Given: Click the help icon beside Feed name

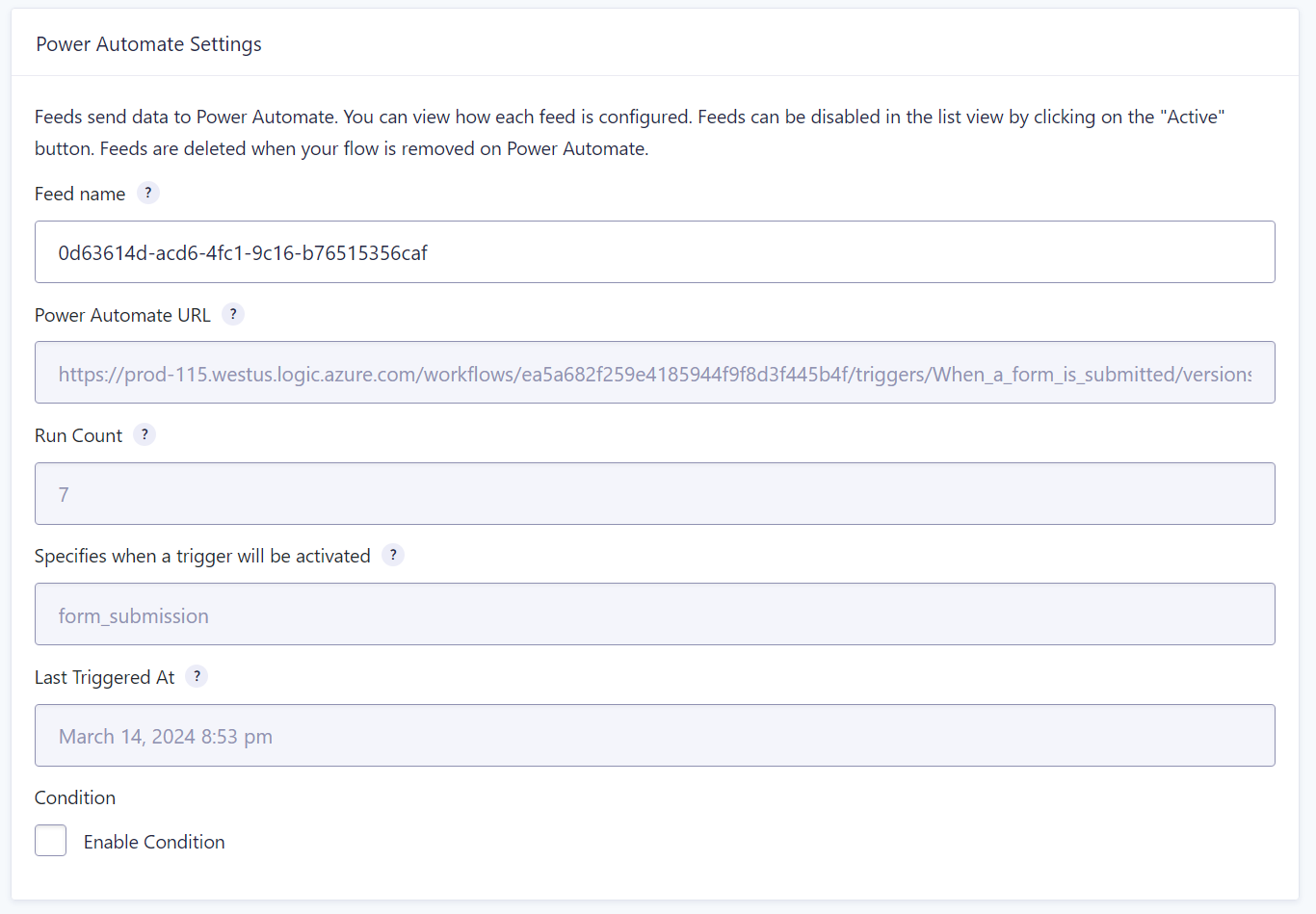Looking at the screenshot, I should (x=147, y=193).
